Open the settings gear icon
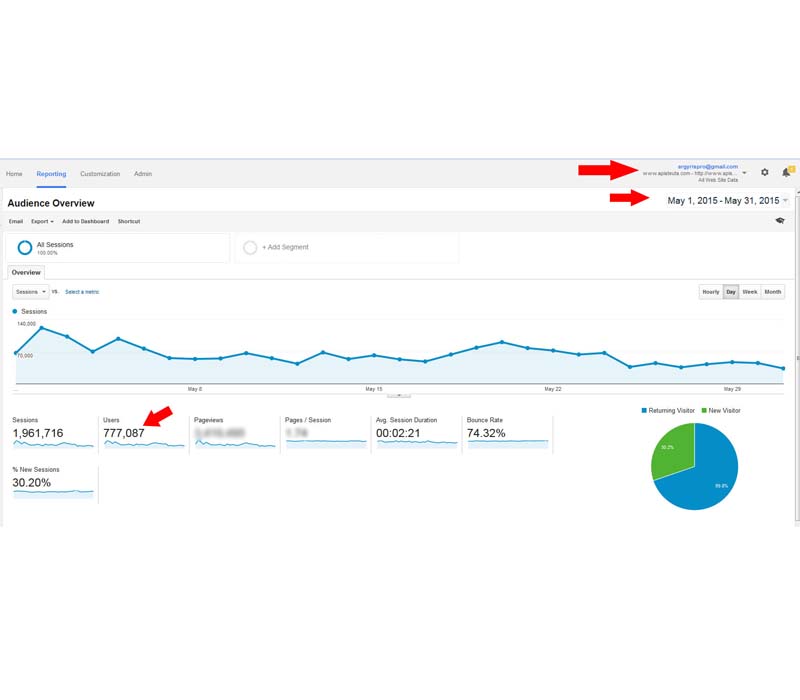 click(x=765, y=173)
